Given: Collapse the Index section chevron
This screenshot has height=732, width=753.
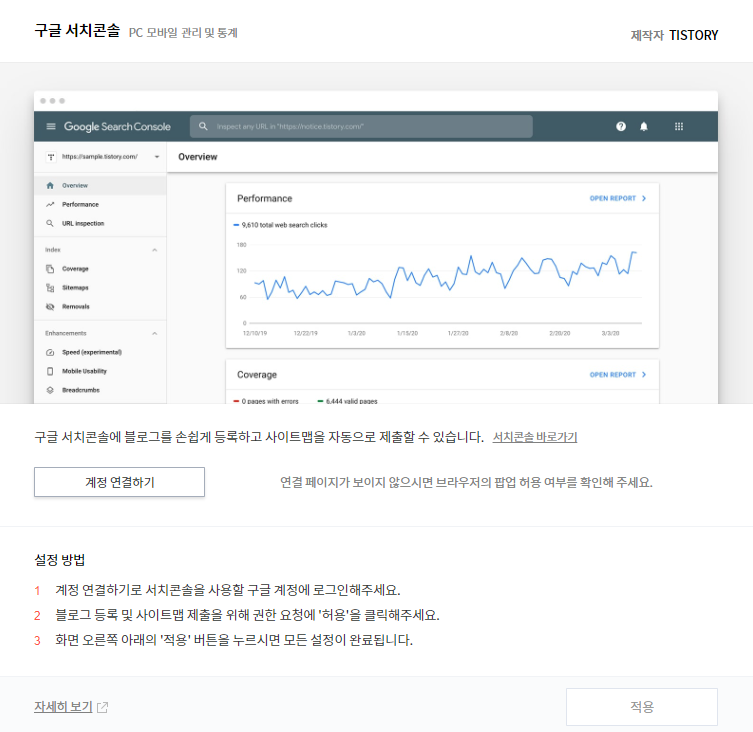Looking at the screenshot, I should [155, 250].
